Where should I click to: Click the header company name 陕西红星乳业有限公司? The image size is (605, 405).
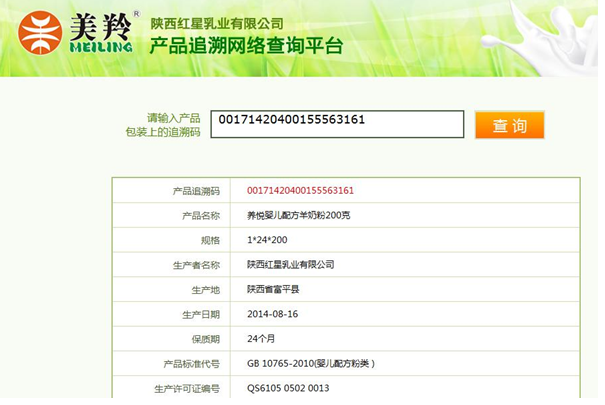coord(216,23)
